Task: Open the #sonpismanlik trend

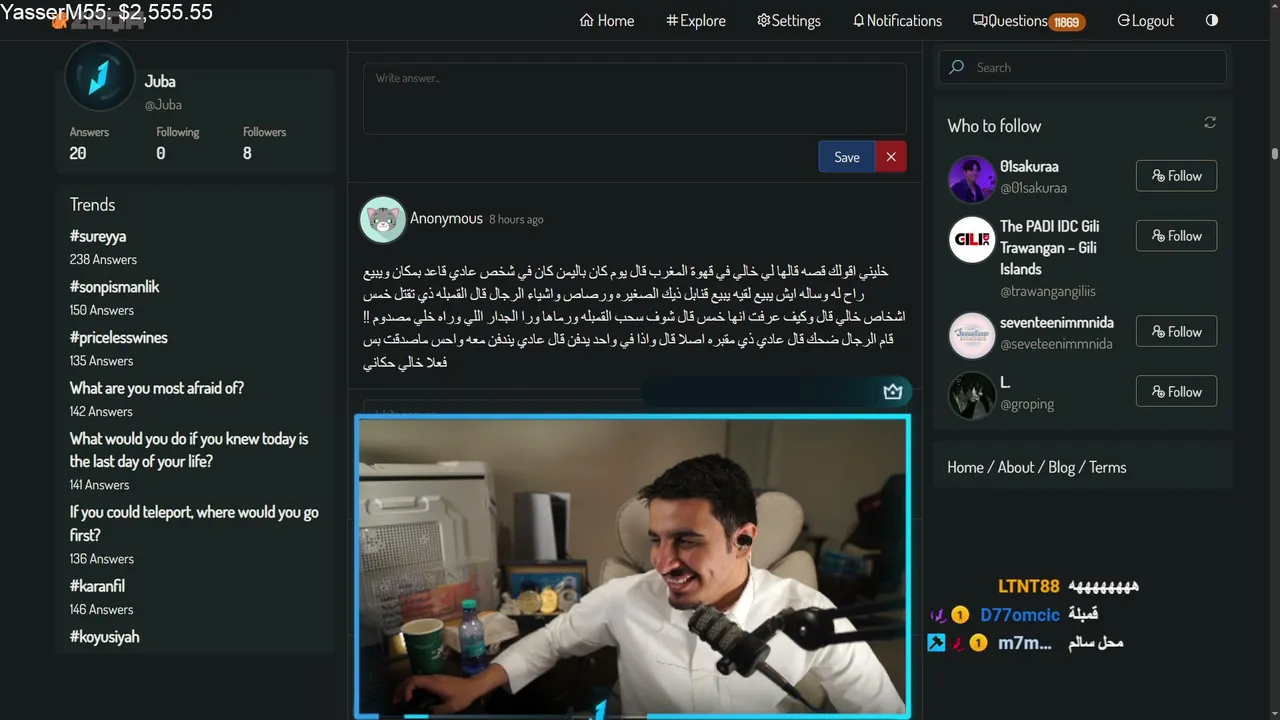Action: pyautogui.click(x=114, y=287)
